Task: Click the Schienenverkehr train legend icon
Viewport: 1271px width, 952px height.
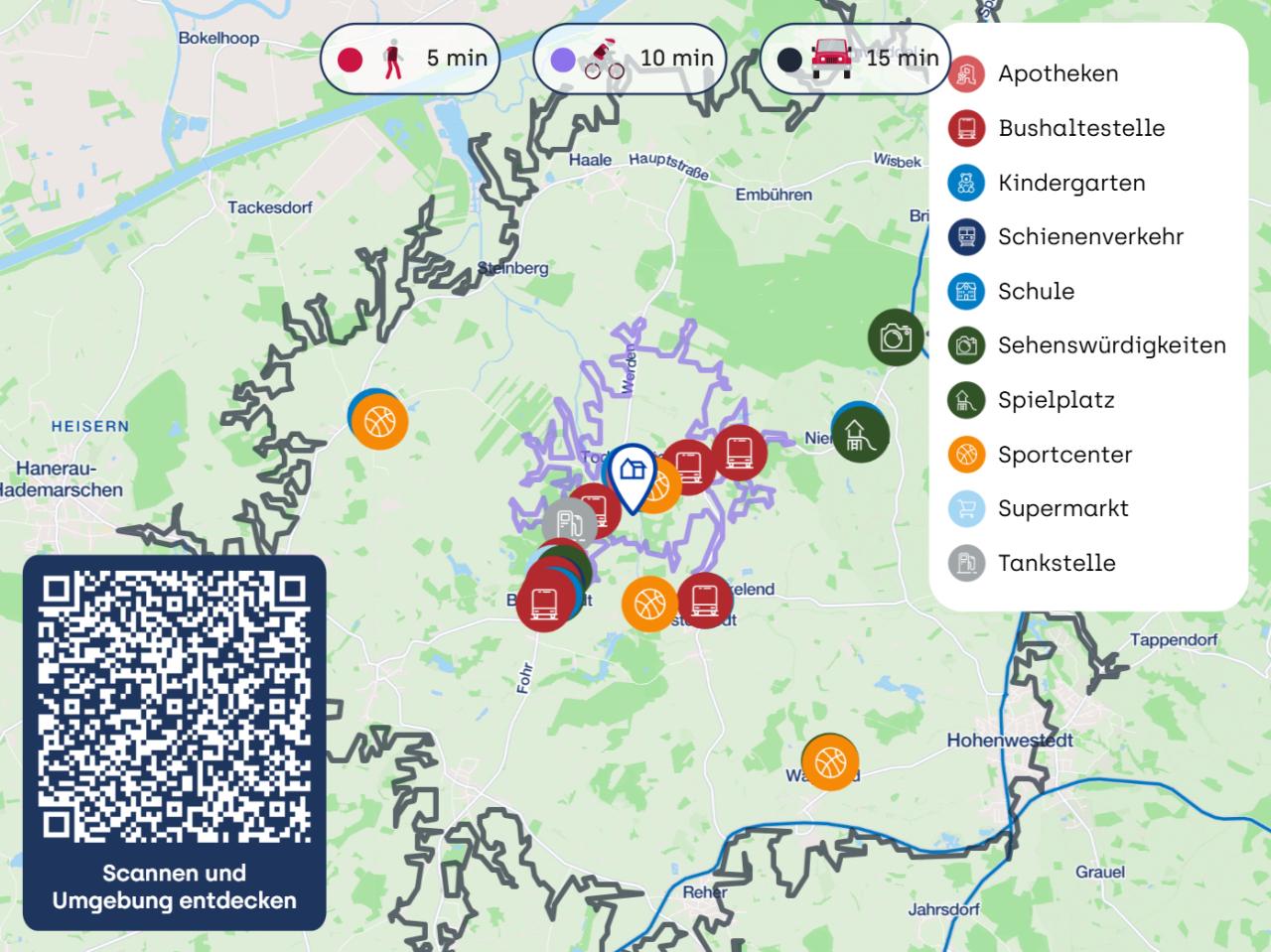Action: pyautogui.click(x=964, y=236)
